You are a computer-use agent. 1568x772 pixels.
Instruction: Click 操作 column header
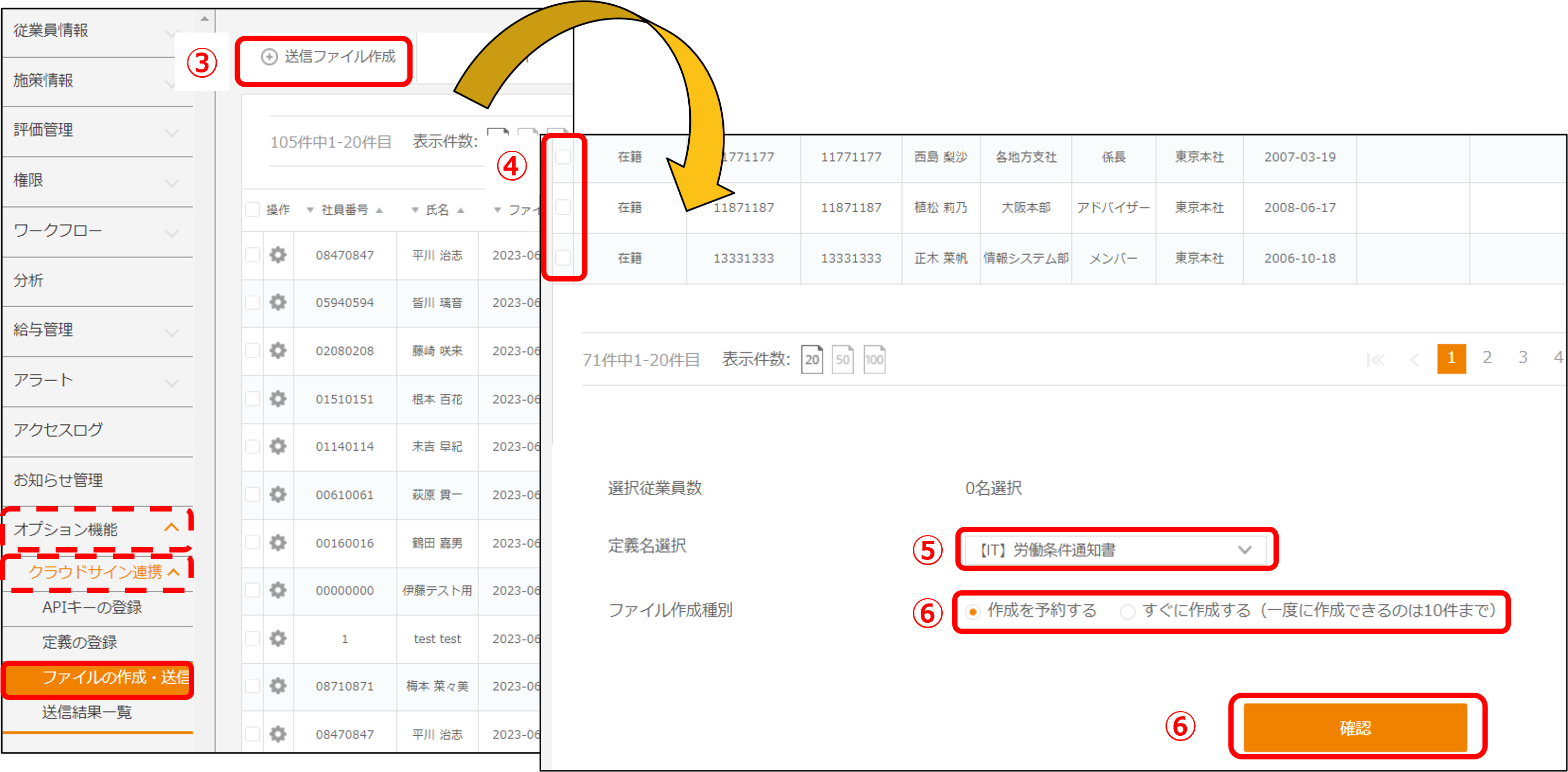tap(278, 210)
